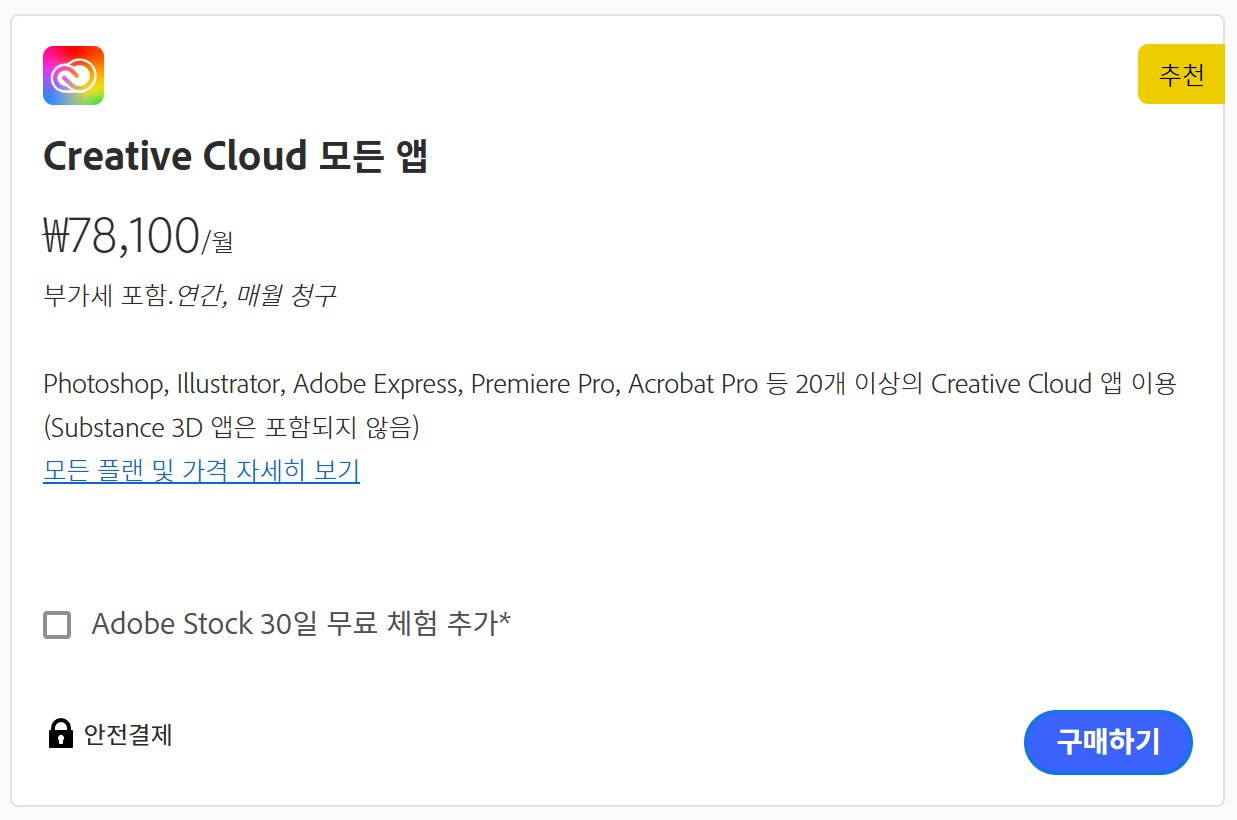
Task: Click the ₩78,100/월 price text
Action: click(x=136, y=234)
